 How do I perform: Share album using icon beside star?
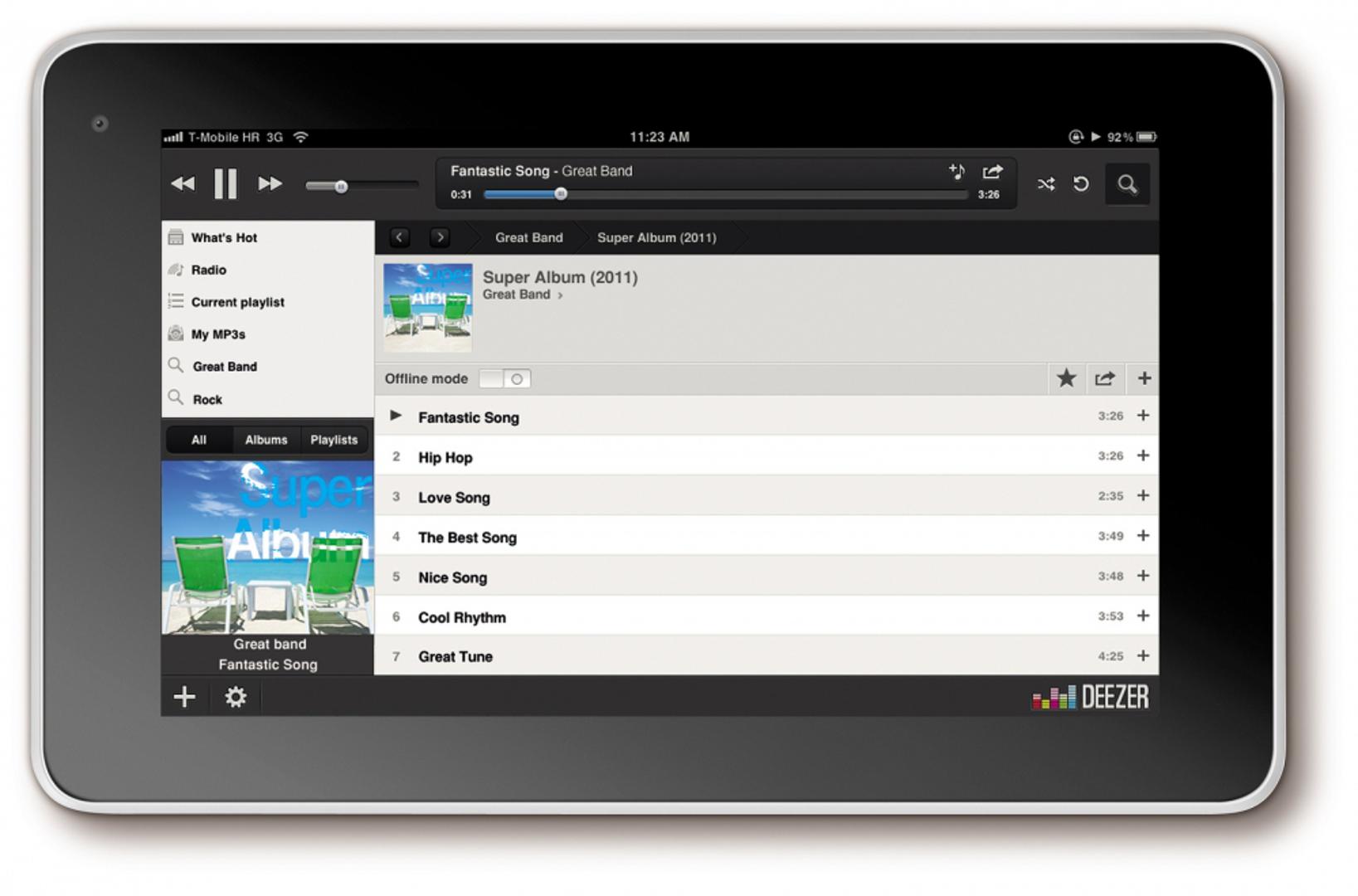[x=1104, y=379]
